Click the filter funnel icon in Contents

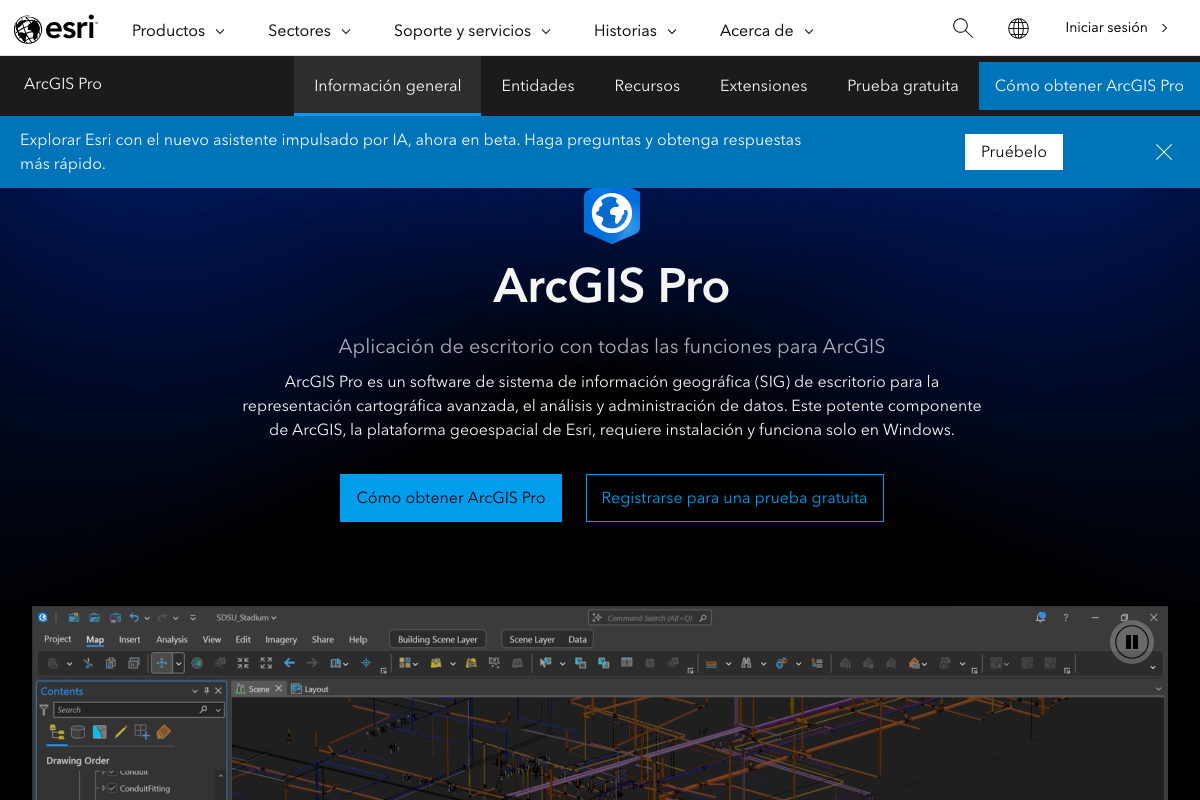tap(44, 710)
